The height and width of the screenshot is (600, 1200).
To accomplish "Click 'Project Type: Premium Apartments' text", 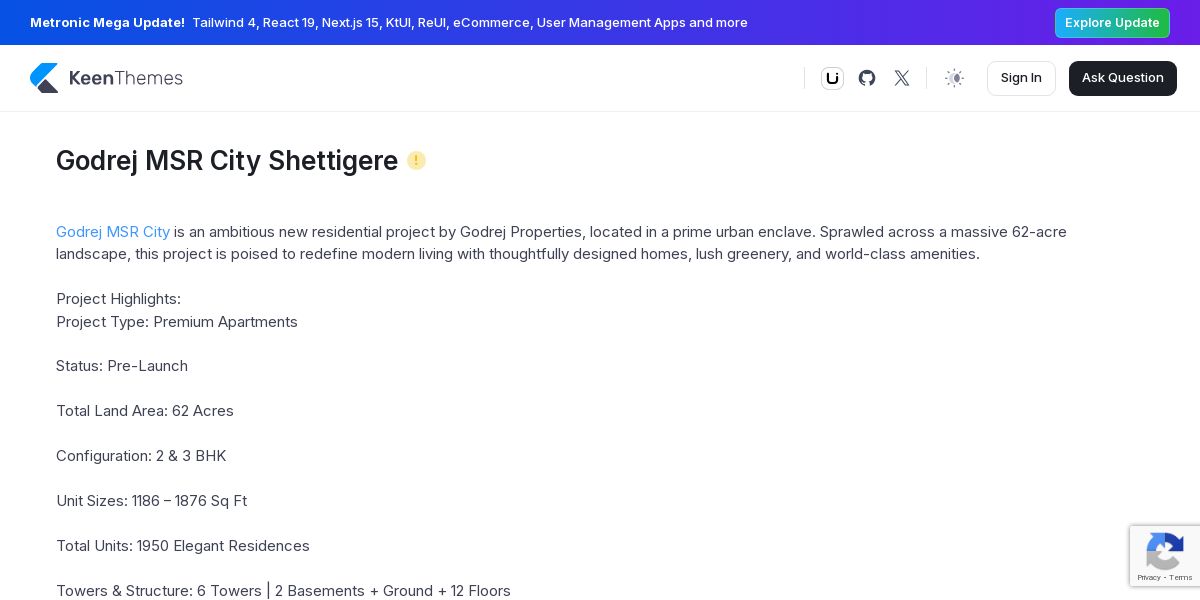I will click(x=177, y=322).
